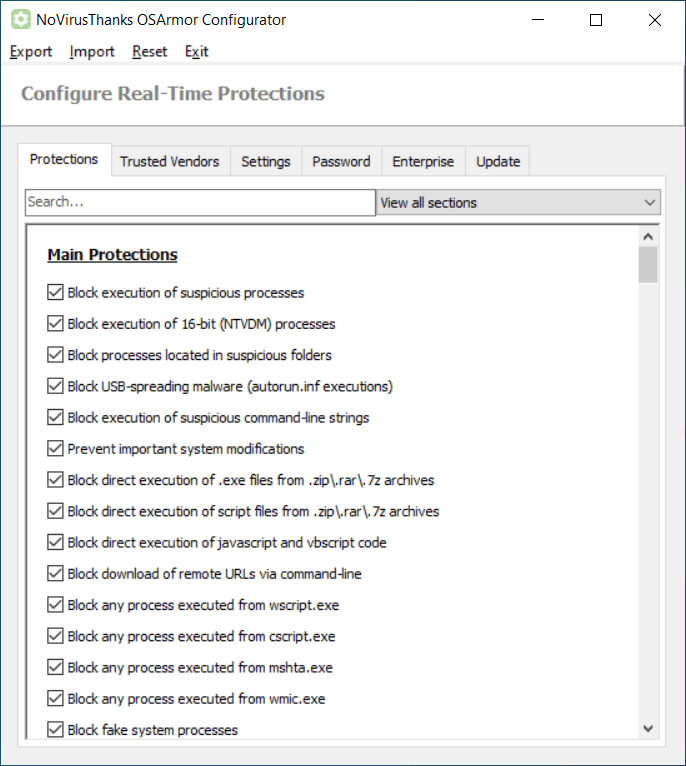Open the Import menu
The image size is (686, 766).
point(92,52)
